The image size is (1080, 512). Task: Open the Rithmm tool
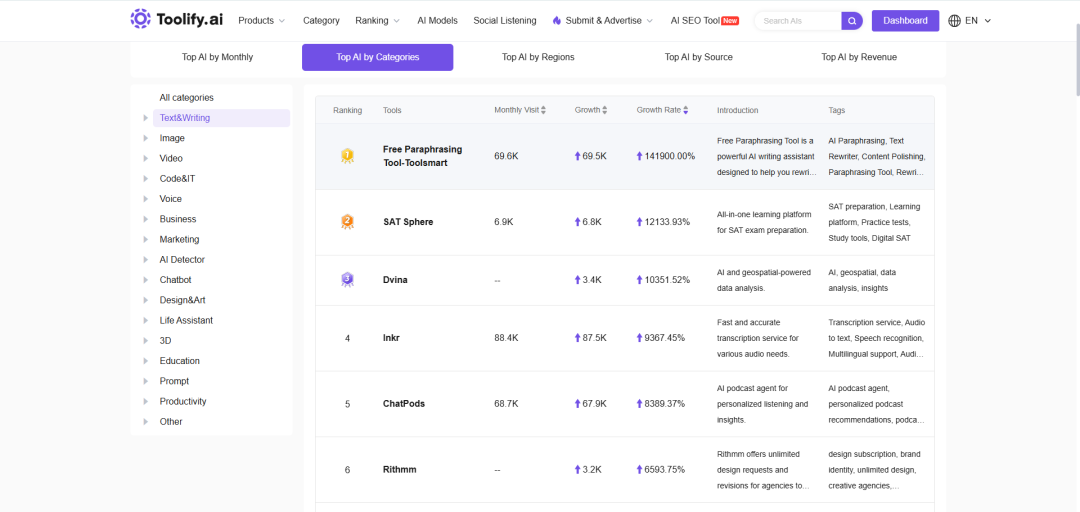point(399,469)
